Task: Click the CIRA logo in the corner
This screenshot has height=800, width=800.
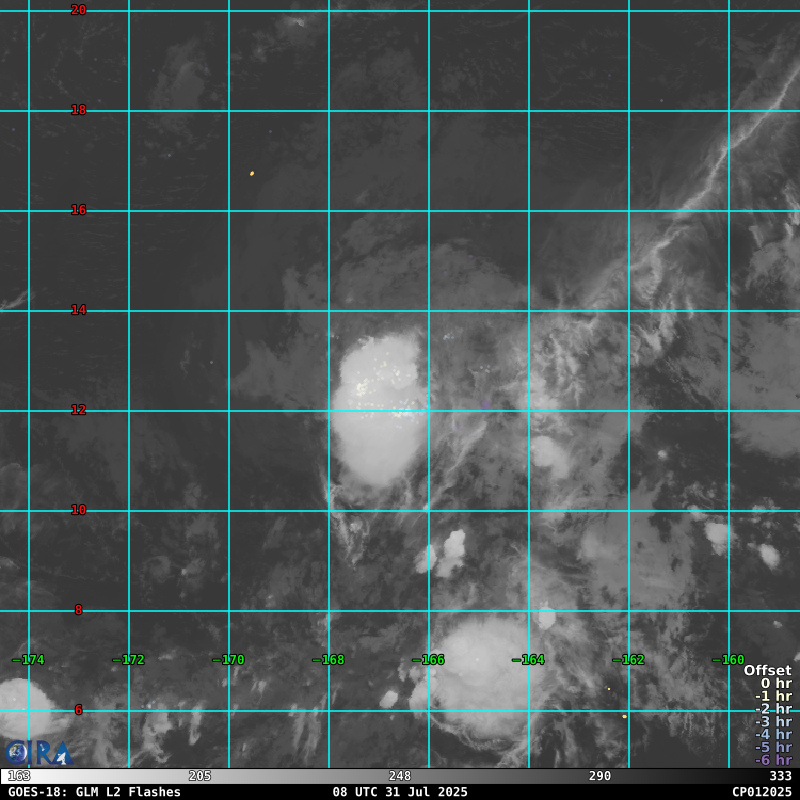Action: click(38, 752)
